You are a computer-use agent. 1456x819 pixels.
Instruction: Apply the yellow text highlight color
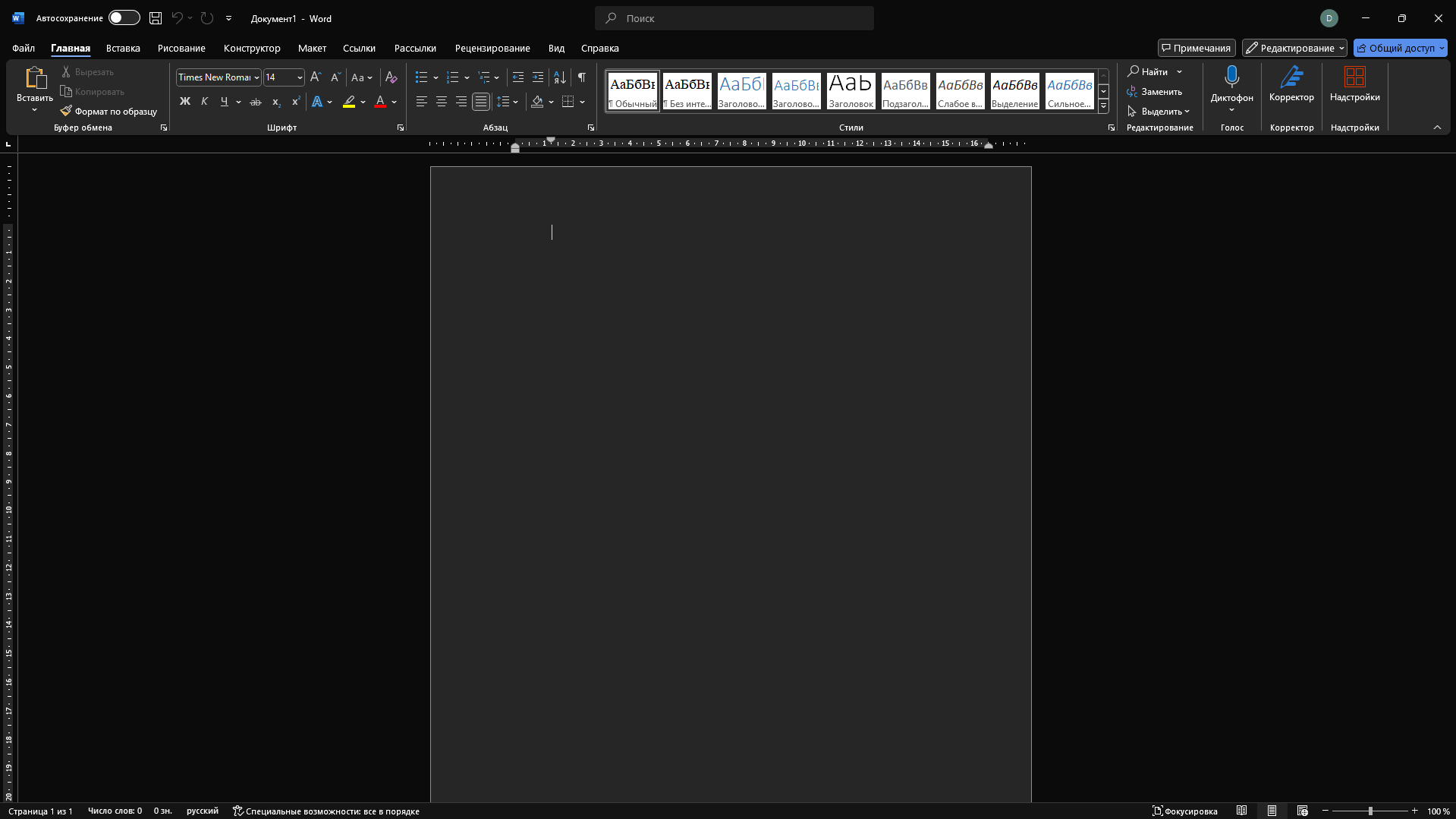click(x=349, y=102)
